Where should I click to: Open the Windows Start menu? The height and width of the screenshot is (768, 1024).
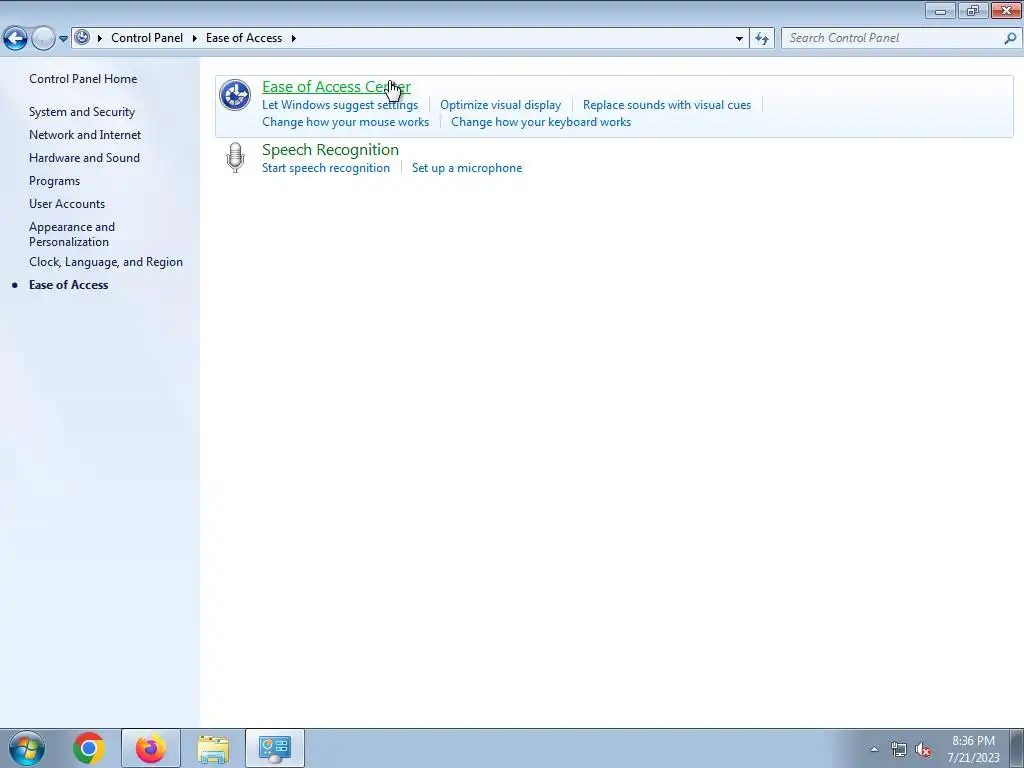coord(27,748)
